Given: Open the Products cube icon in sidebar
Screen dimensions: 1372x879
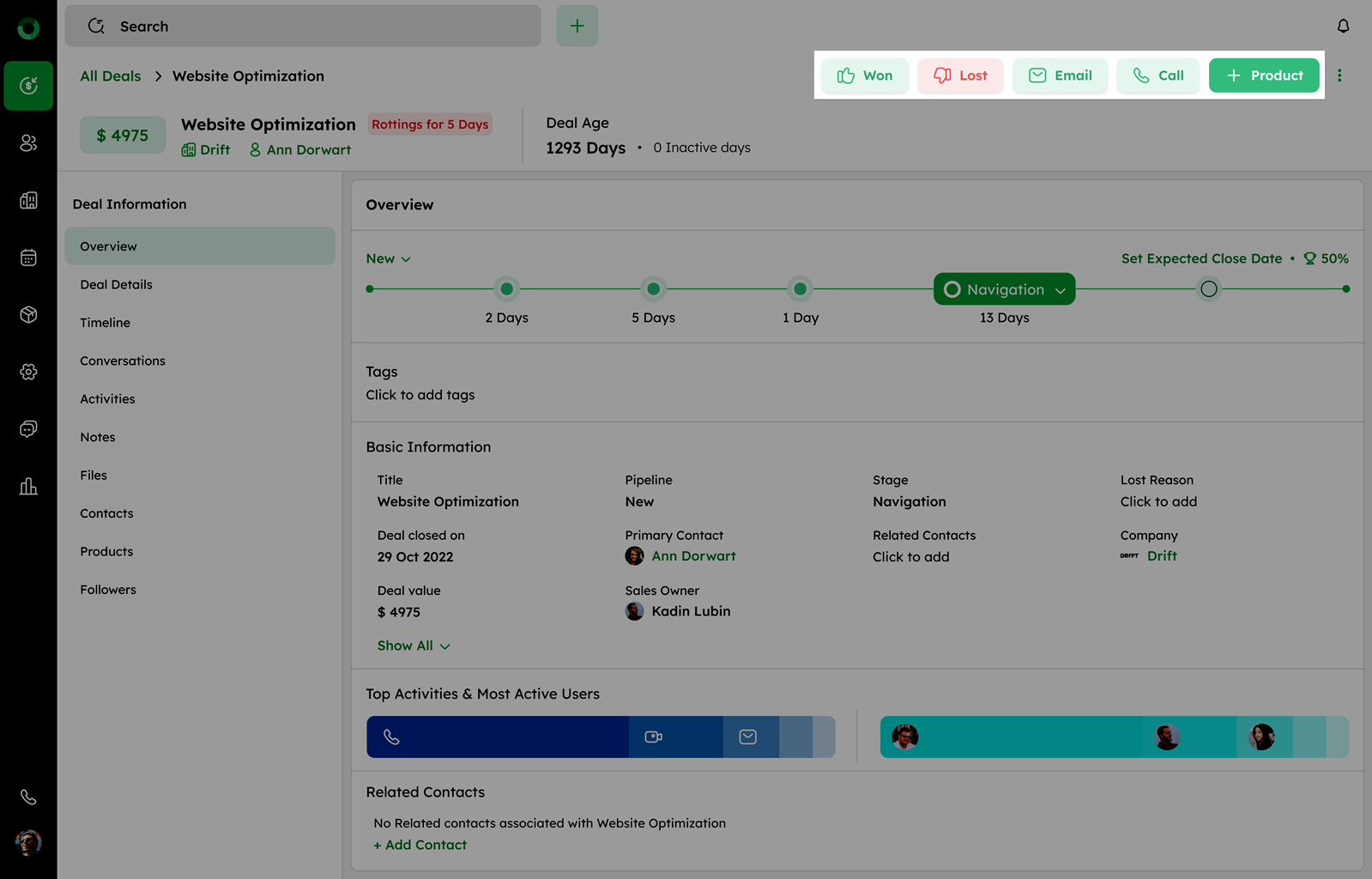Looking at the screenshot, I should pyautogui.click(x=28, y=314).
